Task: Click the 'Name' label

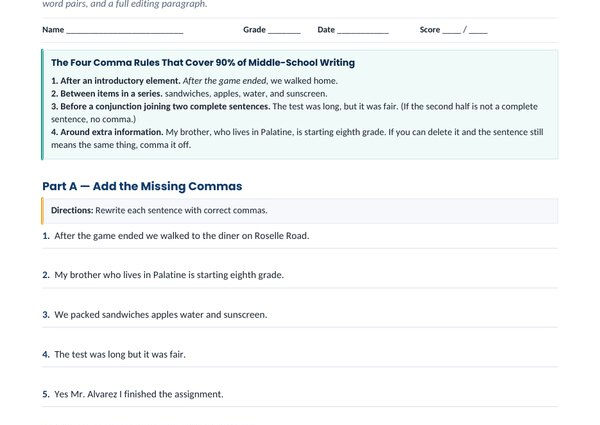Action: [x=53, y=30]
